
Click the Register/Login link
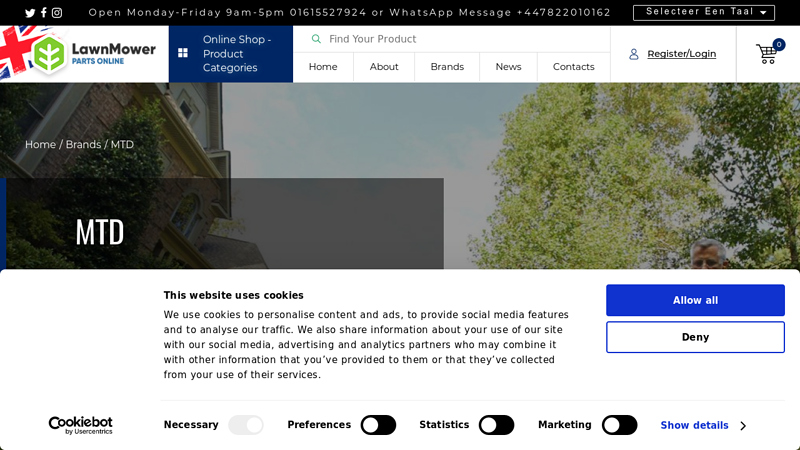tap(681, 54)
